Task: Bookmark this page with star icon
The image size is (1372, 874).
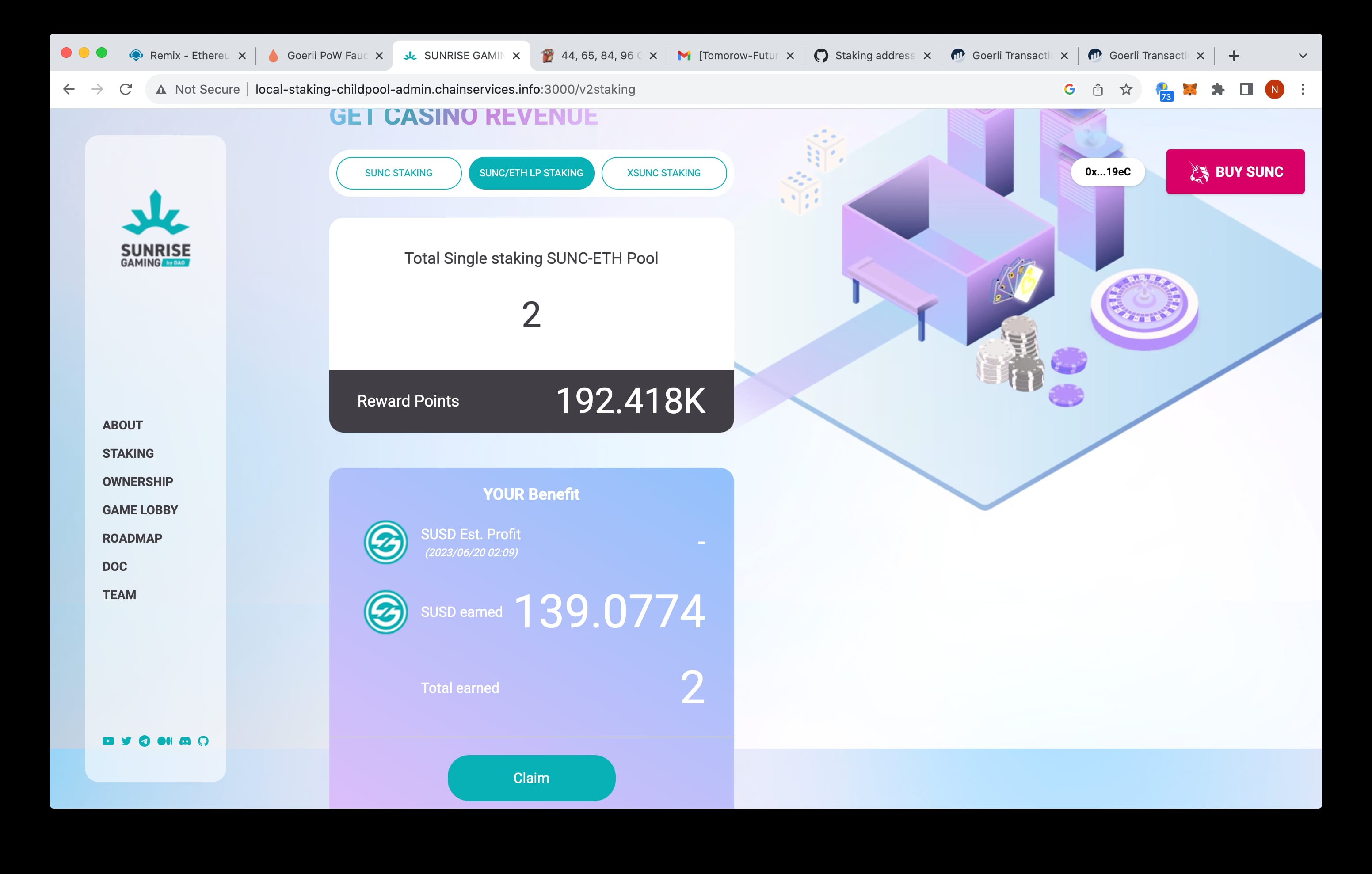Action: [x=1126, y=89]
